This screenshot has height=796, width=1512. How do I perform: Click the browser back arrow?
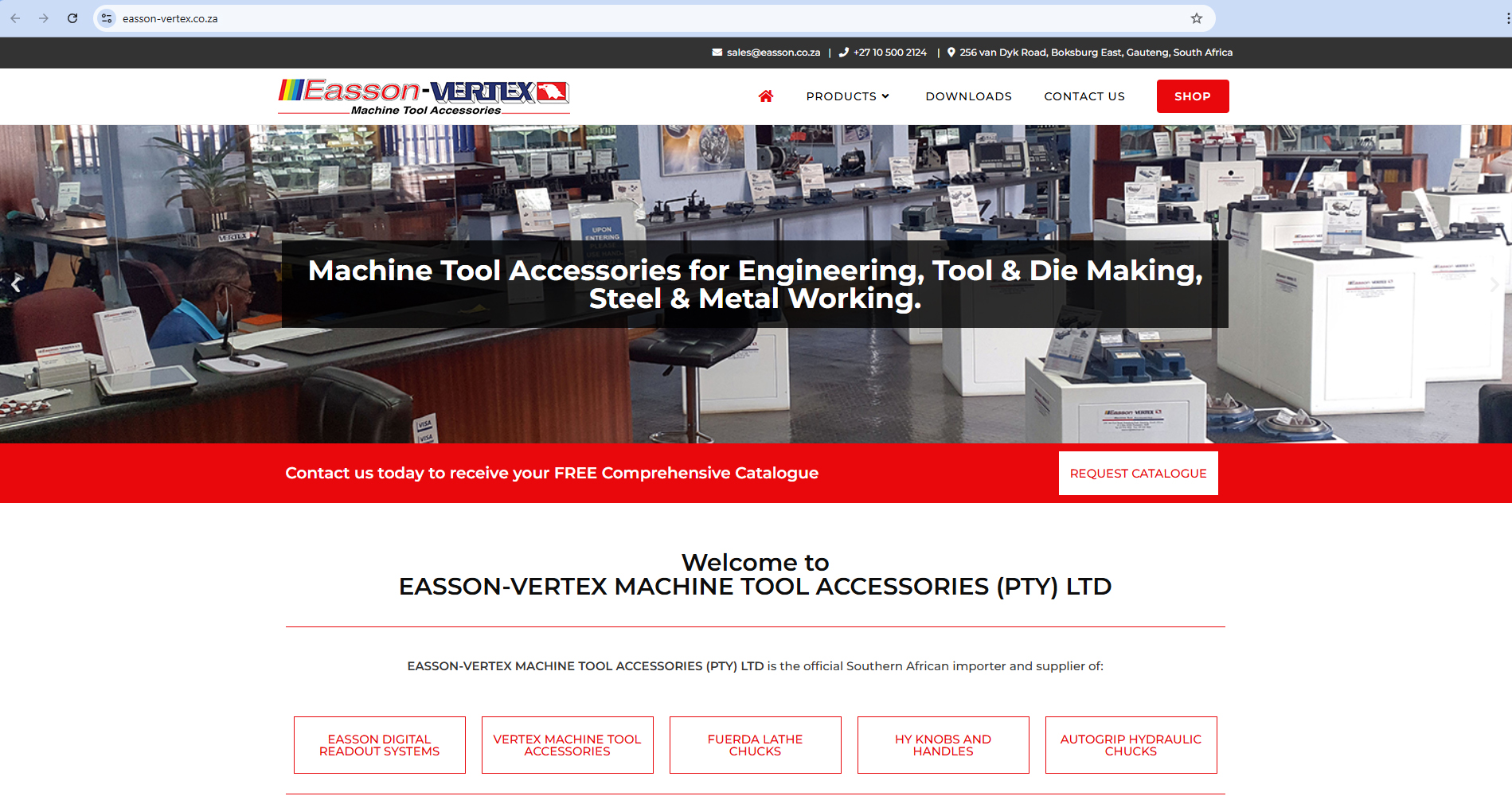(15, 18)
